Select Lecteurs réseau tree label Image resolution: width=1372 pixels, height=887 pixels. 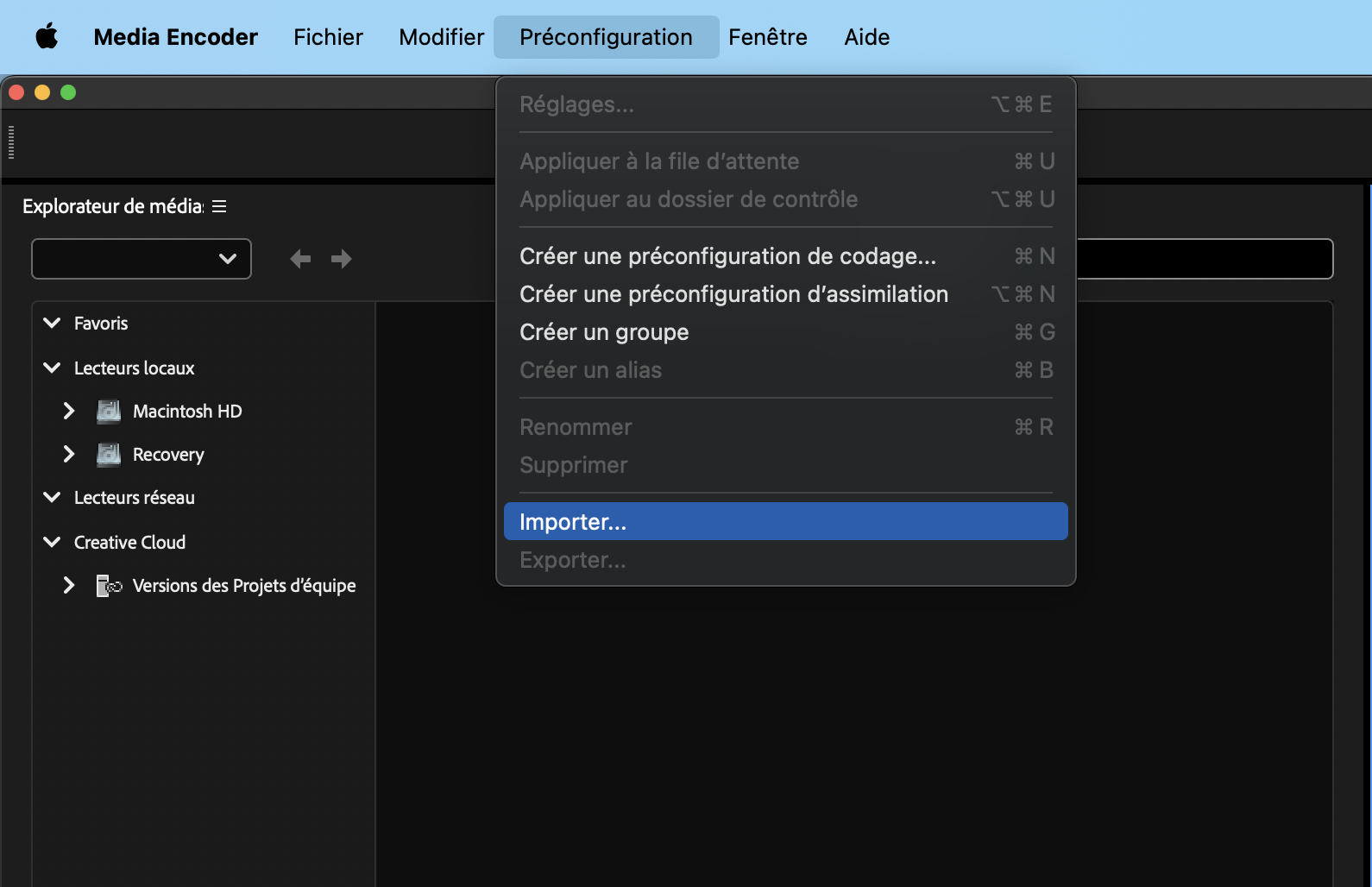tap(135, 498)
